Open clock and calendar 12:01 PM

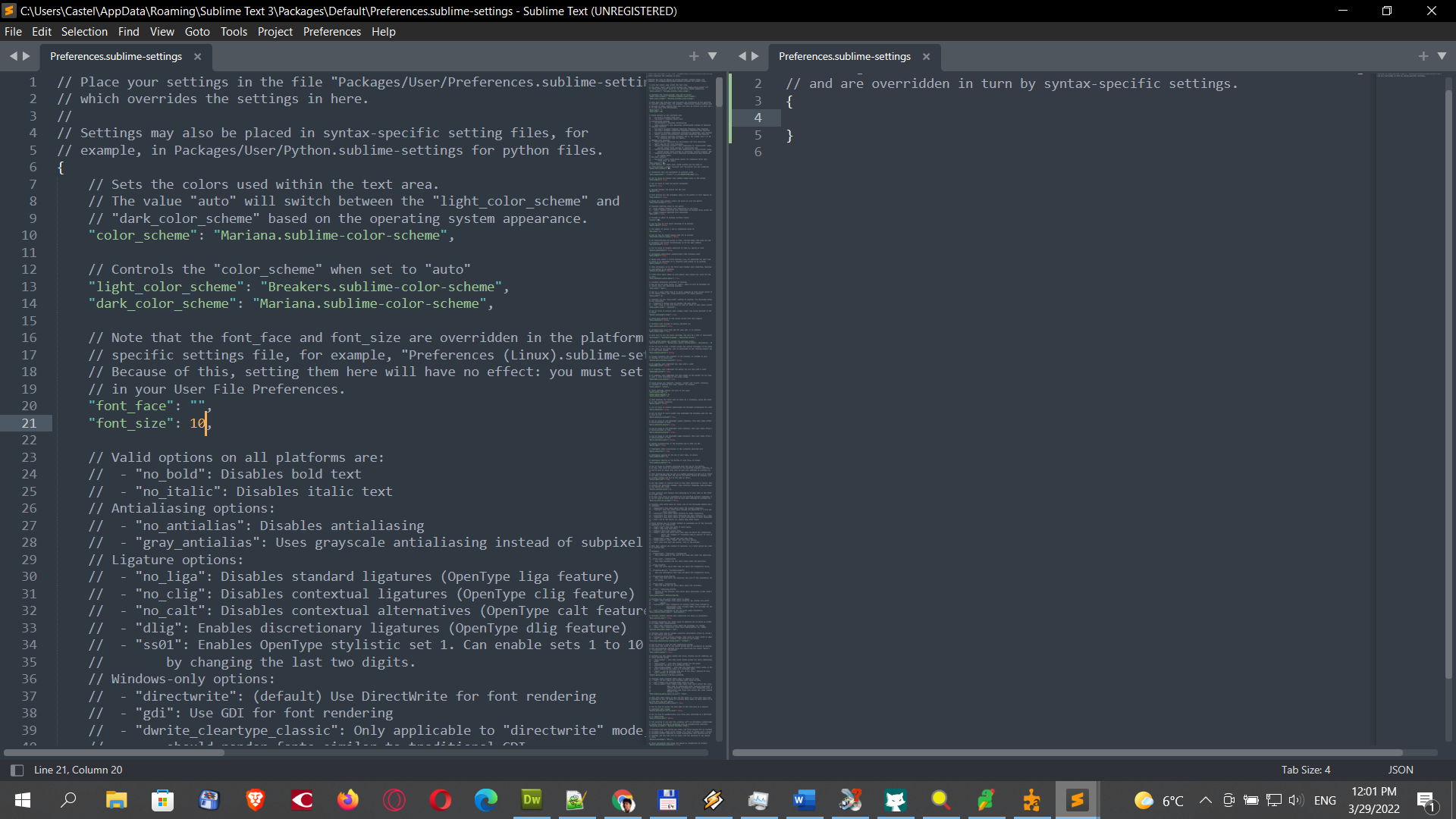click(1374, 800)
